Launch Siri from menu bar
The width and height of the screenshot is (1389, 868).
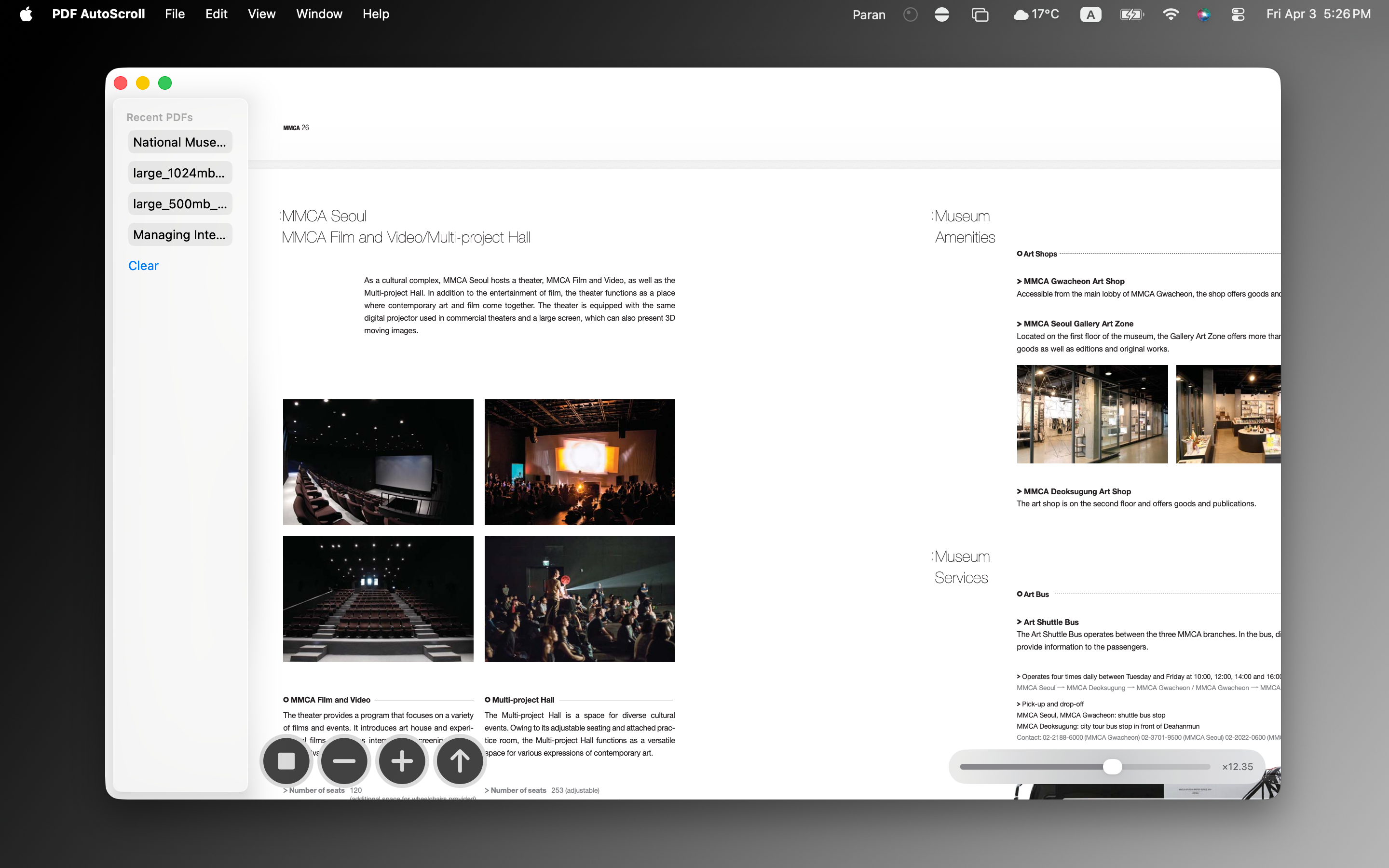(x=1204, y=14)
